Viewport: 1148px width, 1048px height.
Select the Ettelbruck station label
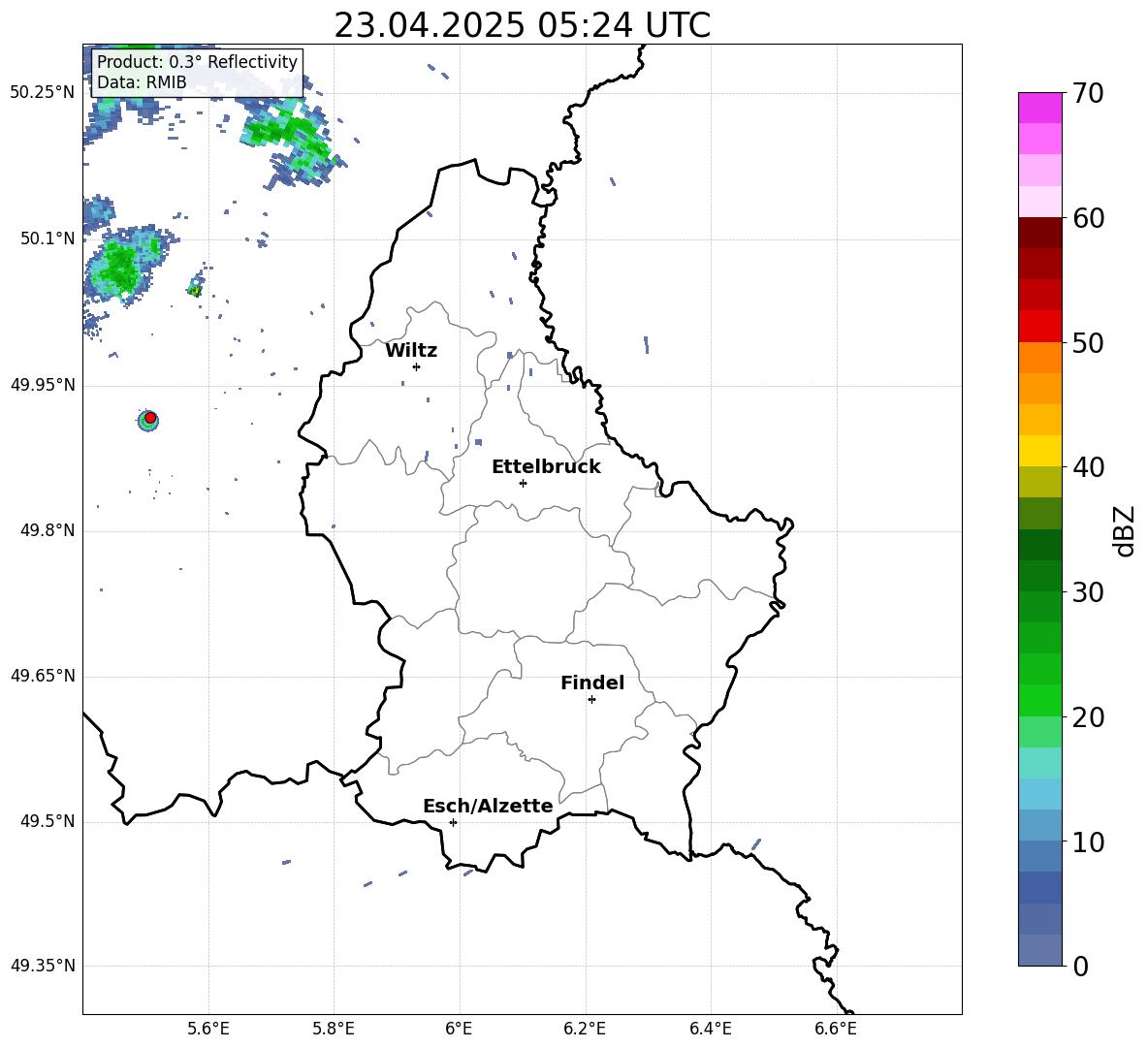[x=546, y=467]
